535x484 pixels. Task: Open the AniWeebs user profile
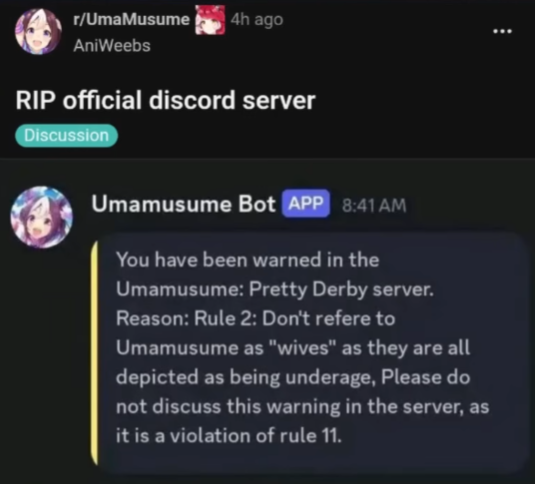pos(112,45)
